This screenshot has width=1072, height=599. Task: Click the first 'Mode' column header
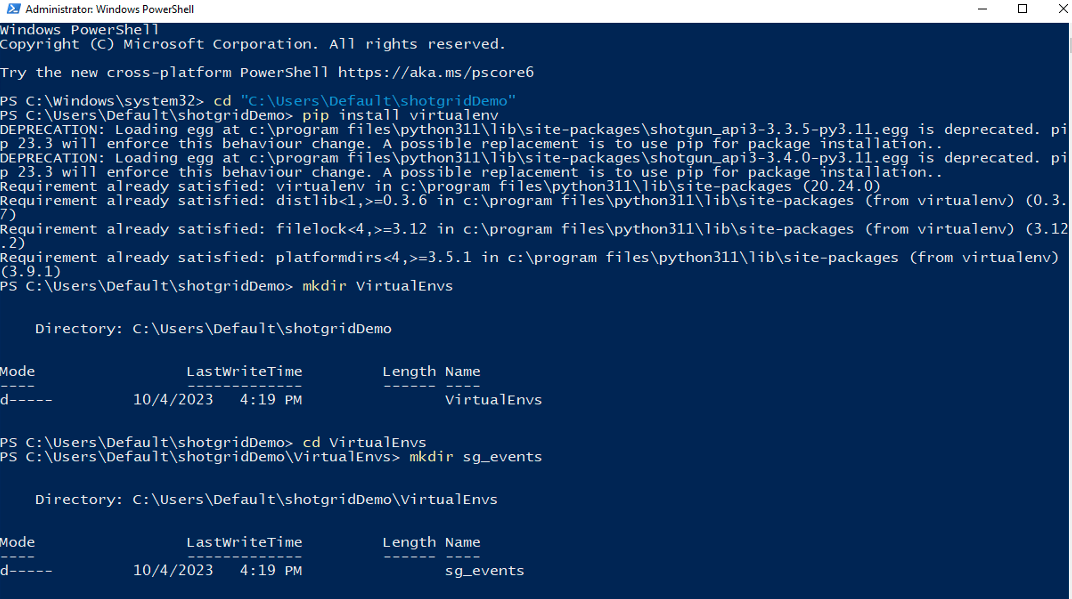point(17,371)
